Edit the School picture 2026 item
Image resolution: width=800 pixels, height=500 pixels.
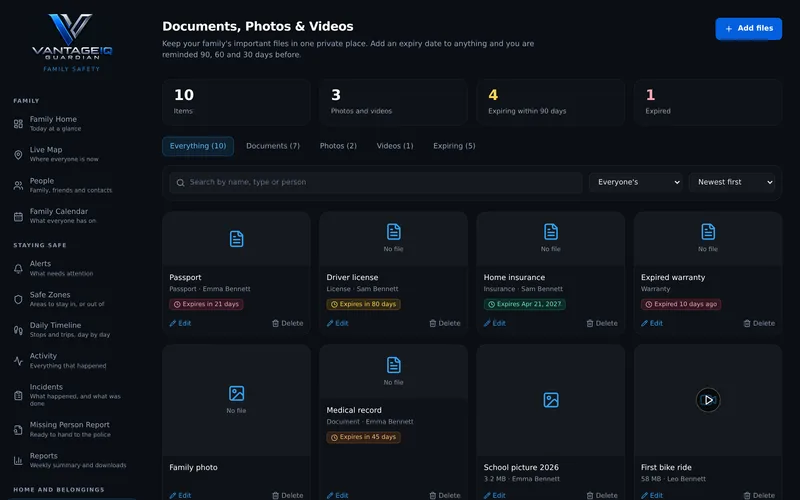point(494,495)
